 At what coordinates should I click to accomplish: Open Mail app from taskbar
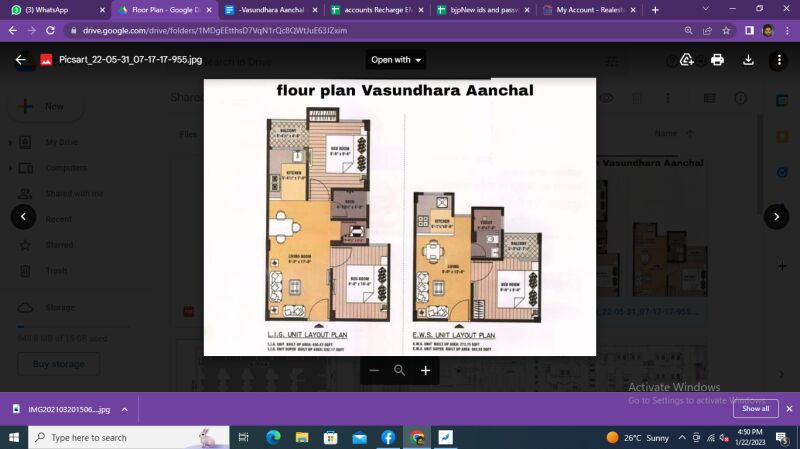tap(360, 437)
